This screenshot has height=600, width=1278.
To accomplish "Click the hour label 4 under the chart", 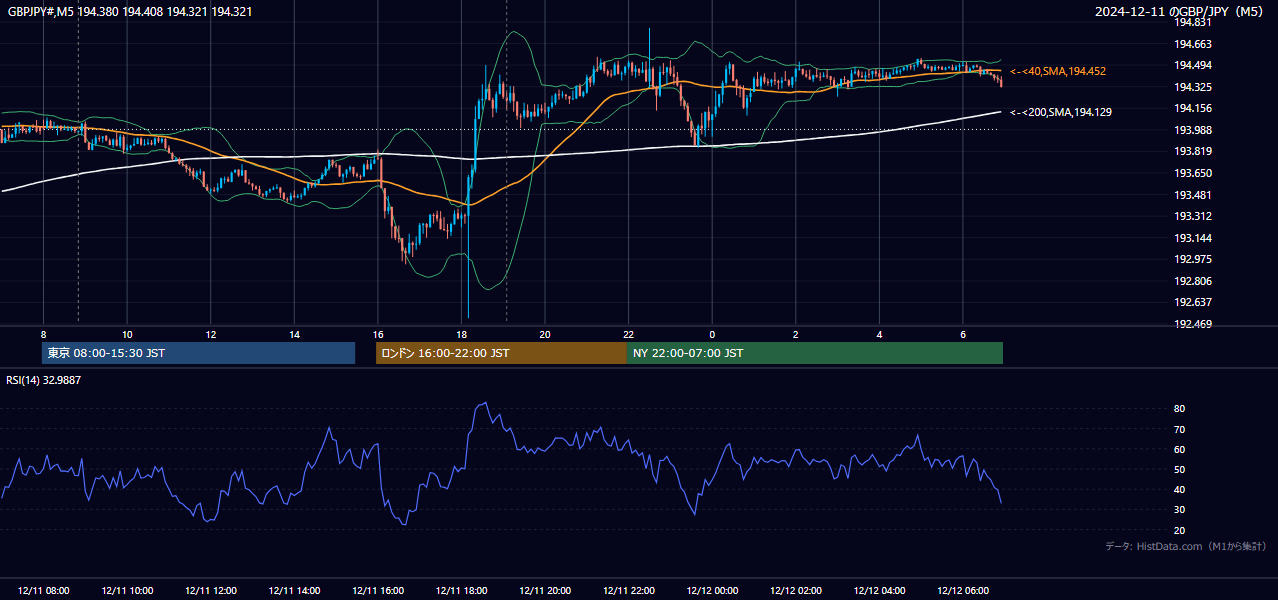I will click(879, 334).
